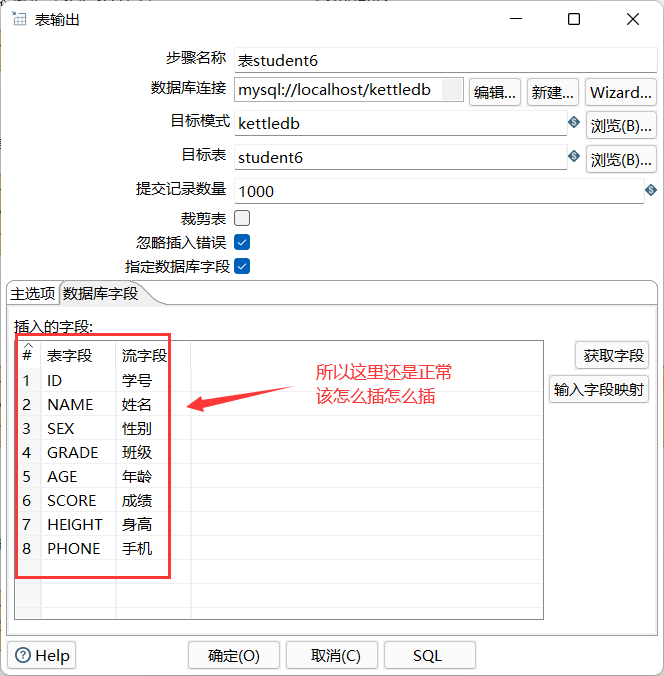Image resolution: width=664 pixels, height=676 pixels.
Task: Click the 目标模式 kettledb input field
Action: click(401, 123)
